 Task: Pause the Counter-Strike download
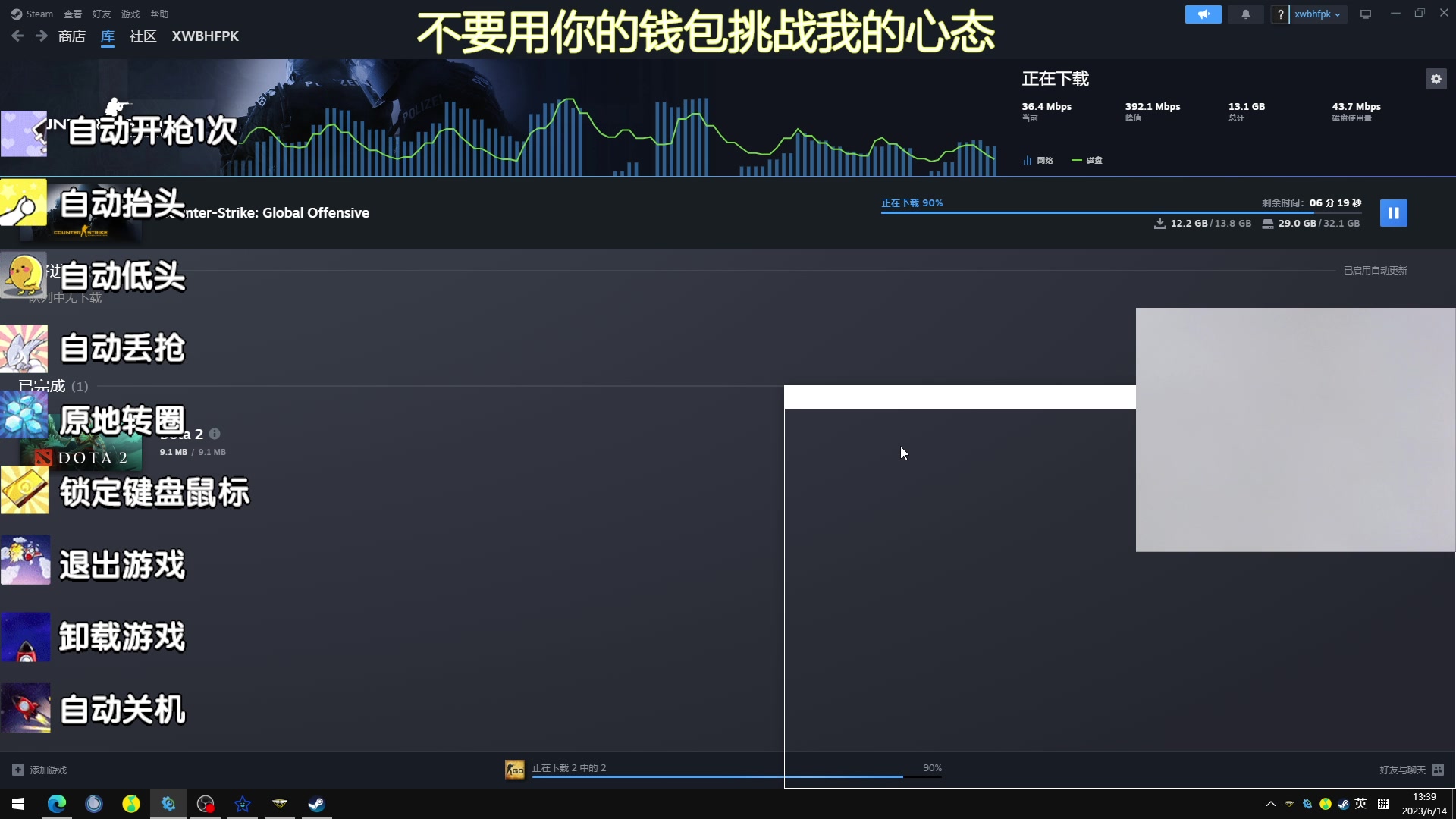click(1393, 213)
